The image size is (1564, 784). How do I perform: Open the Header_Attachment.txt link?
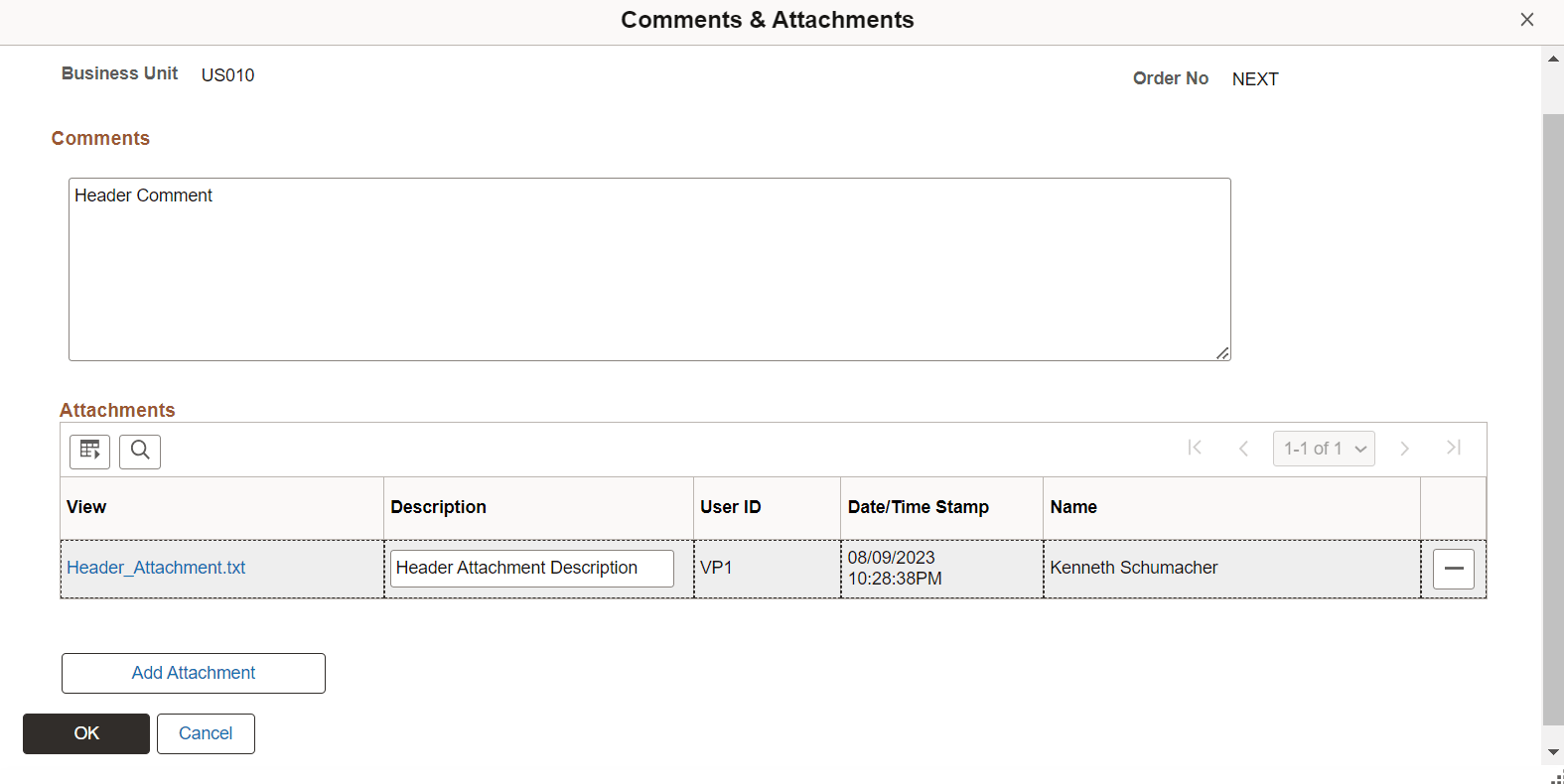tap(156, 568)
